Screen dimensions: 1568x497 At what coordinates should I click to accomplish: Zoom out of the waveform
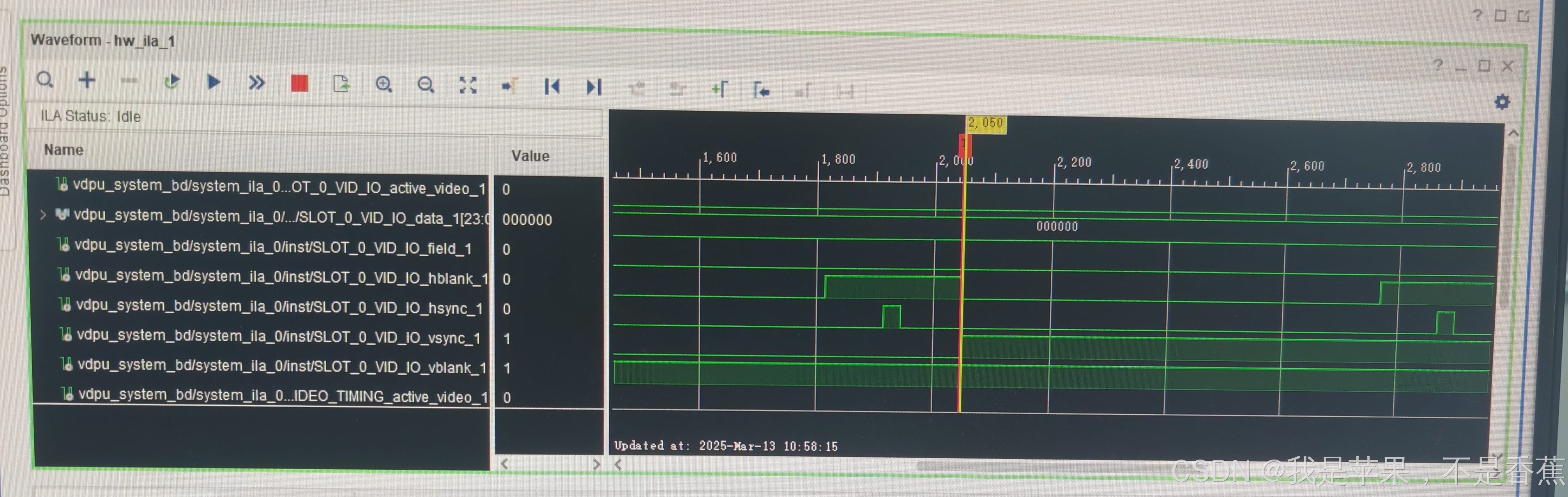pos(426,85)
